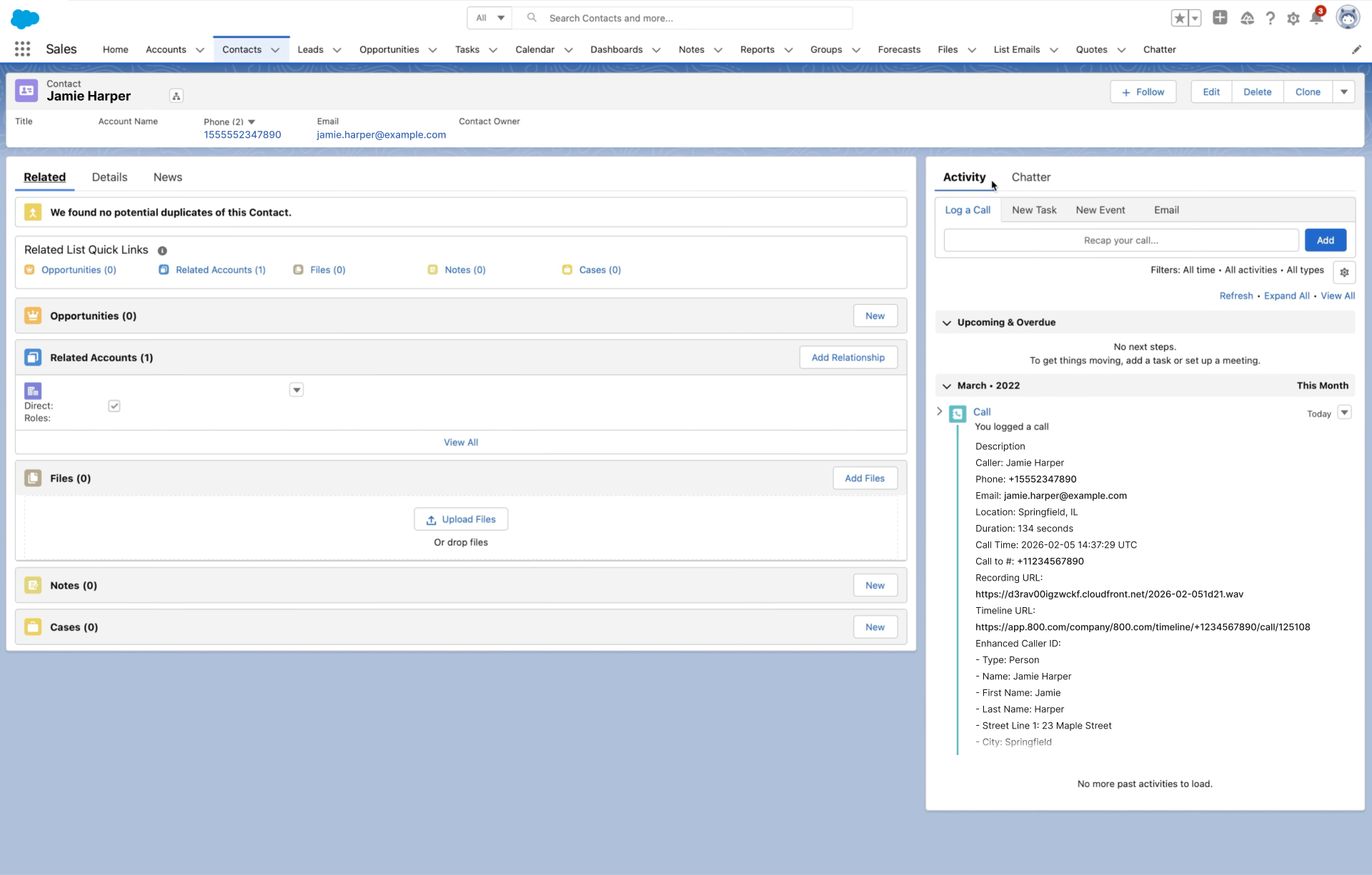
Task: Click the Edit button
Action: [x=1211, y=91]
